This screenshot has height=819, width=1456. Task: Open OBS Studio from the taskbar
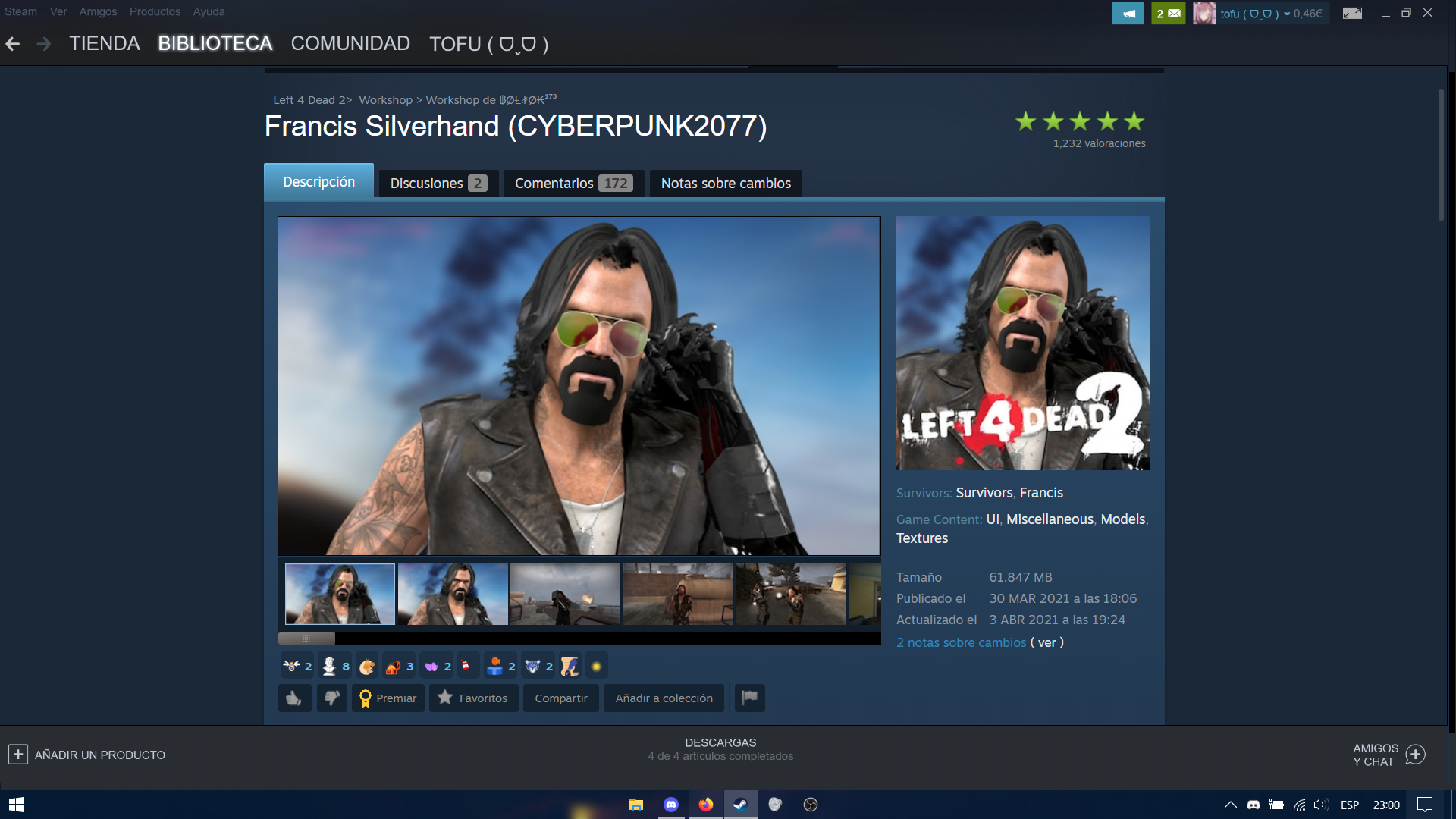pyautogui.click(x=811, y=805)
